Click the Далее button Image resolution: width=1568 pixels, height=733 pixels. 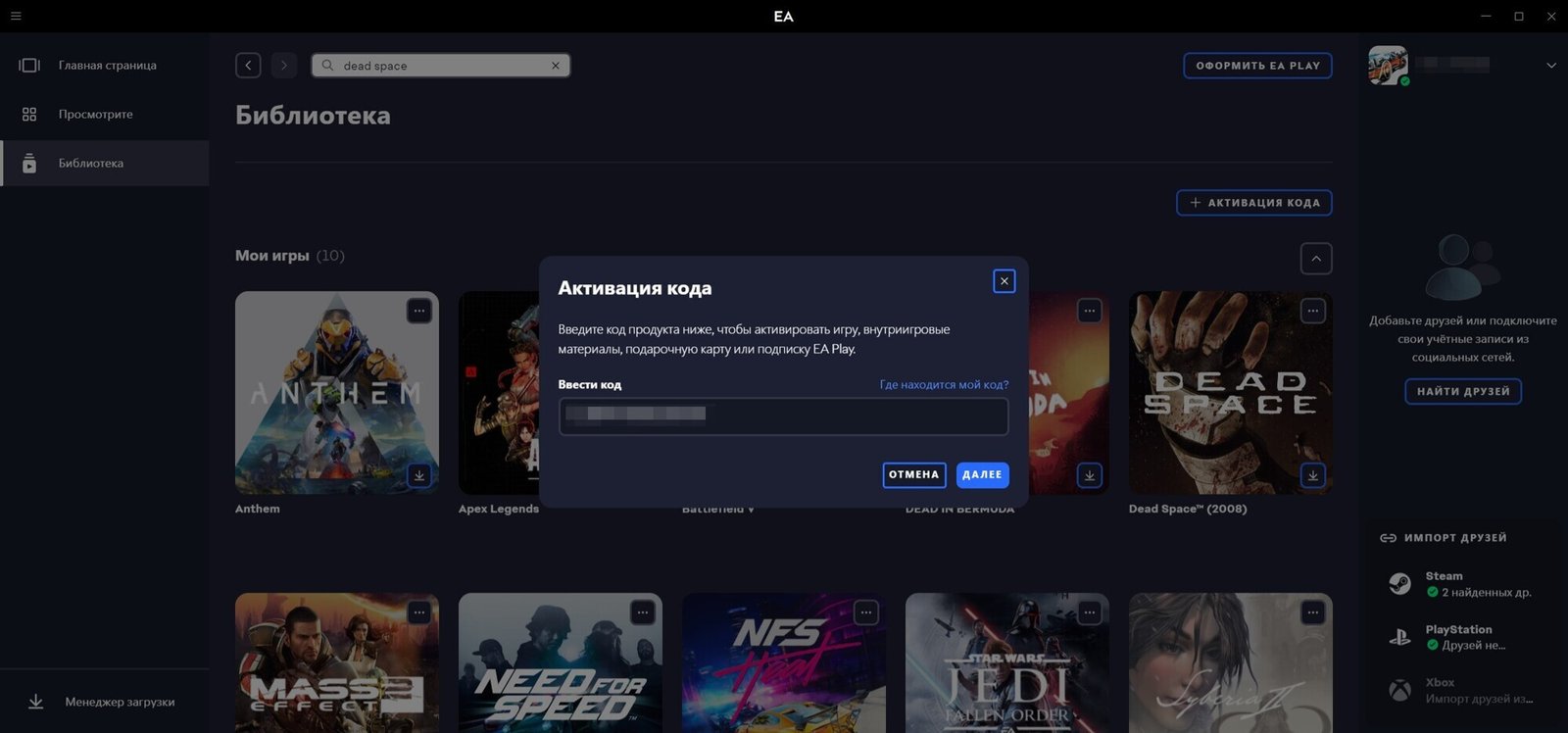(x=982, y=475)
